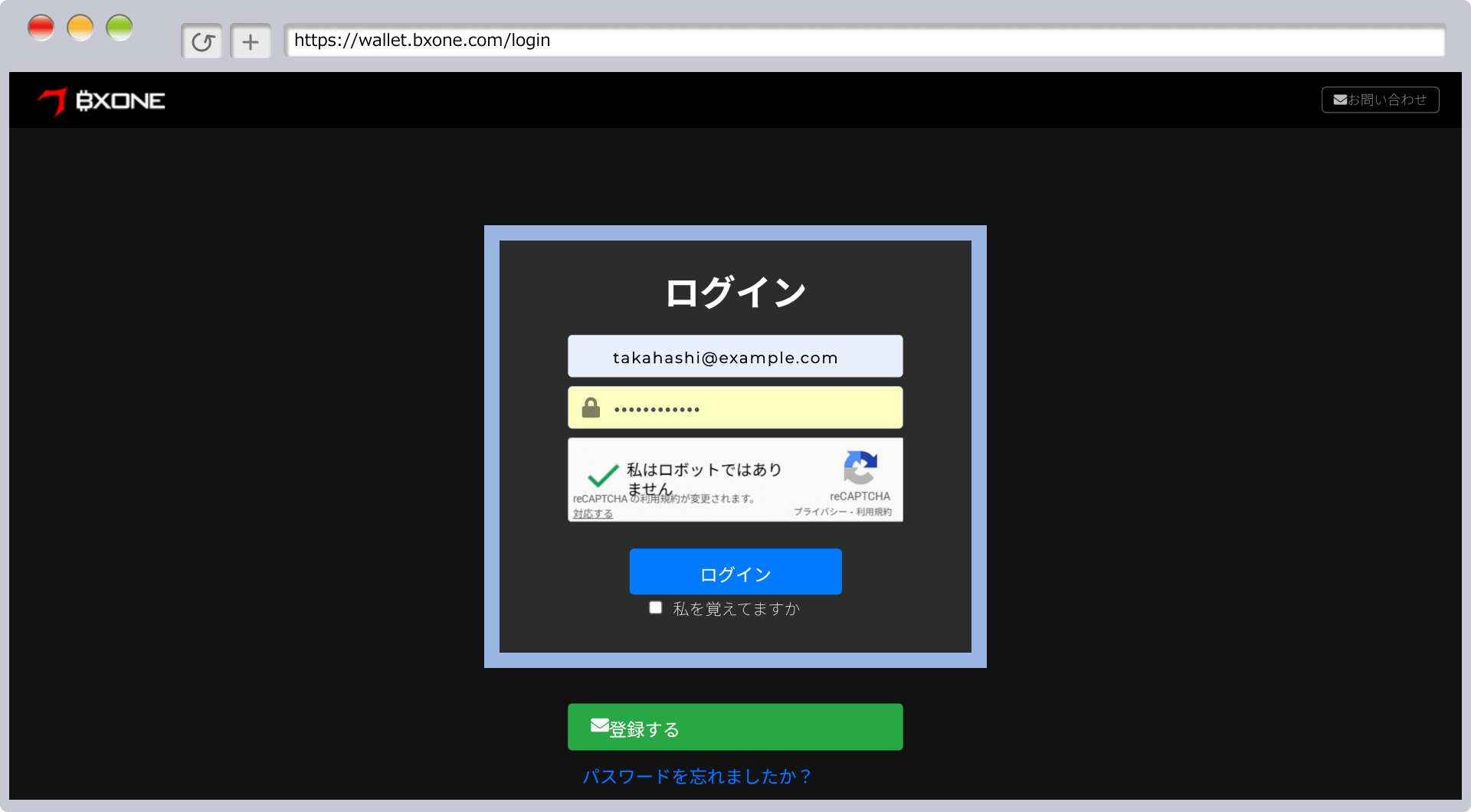Open the 対応する link in reCAPTCHA notice
1471x812 pixels.
pos(591,513)
